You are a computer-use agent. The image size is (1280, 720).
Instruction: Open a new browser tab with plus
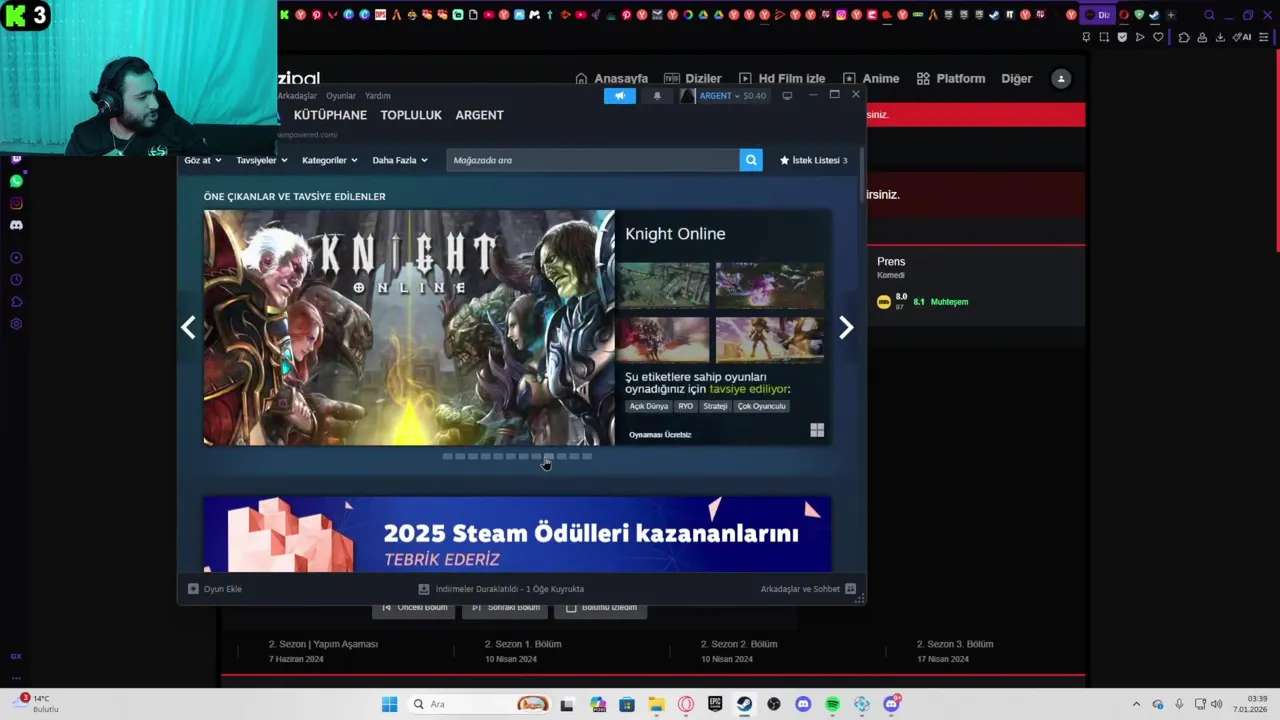point(1171,15)
